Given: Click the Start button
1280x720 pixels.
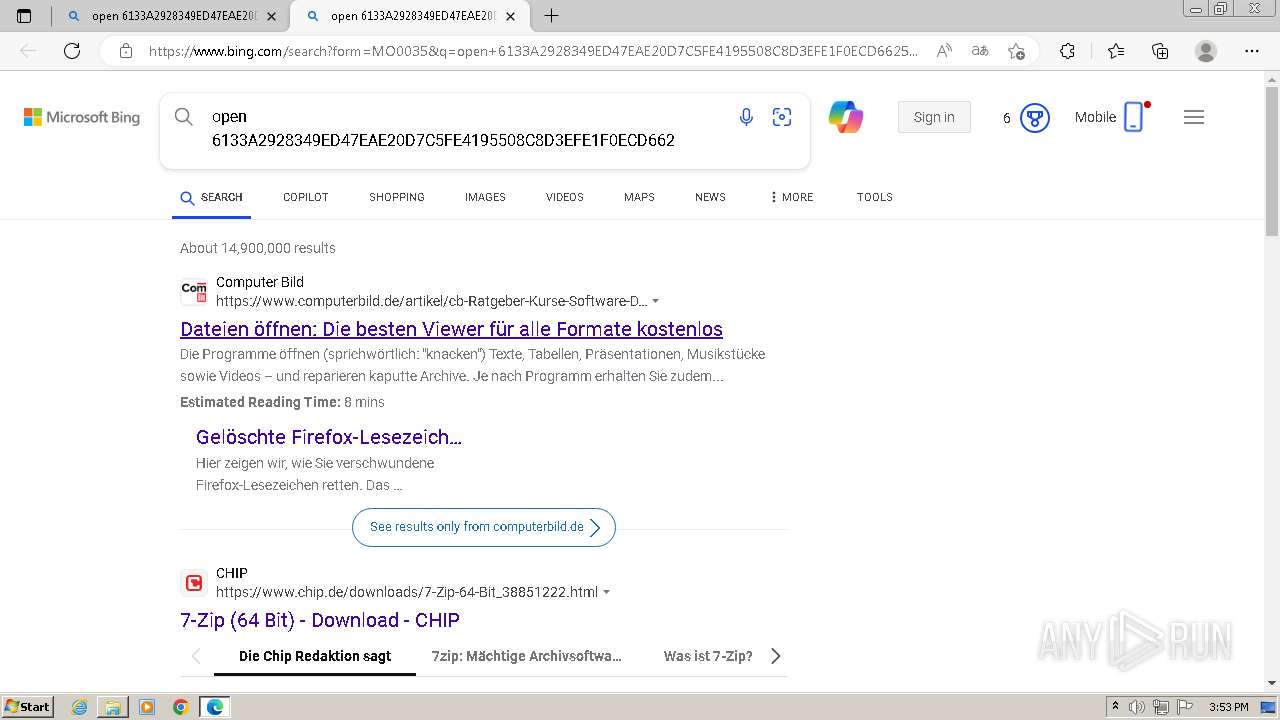Looking at the screenshot, I should click(x=28, y=707).
